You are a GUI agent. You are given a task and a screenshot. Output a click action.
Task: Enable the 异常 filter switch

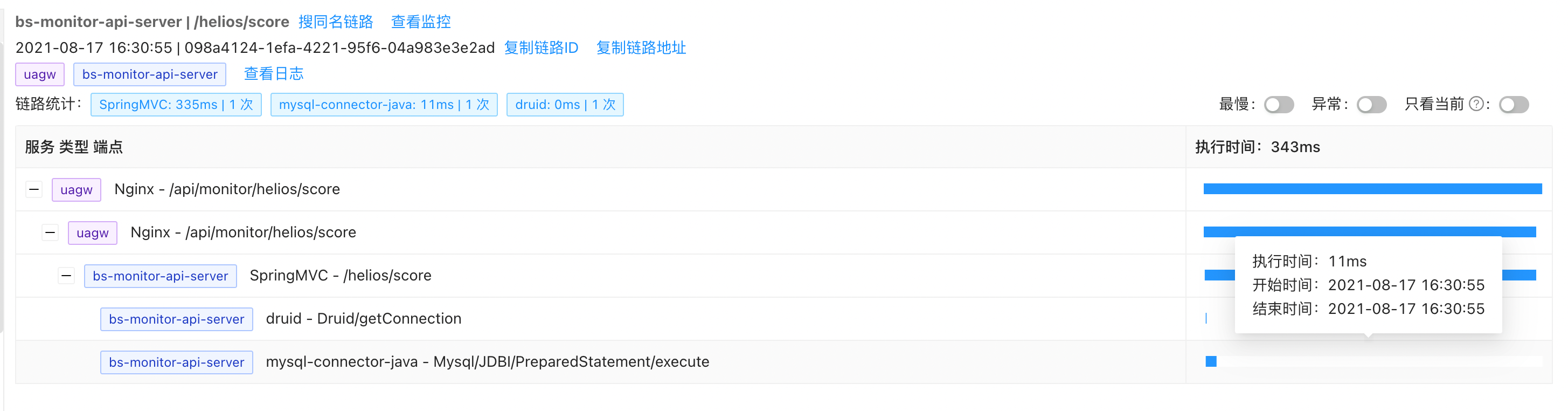coord(1371,105)
